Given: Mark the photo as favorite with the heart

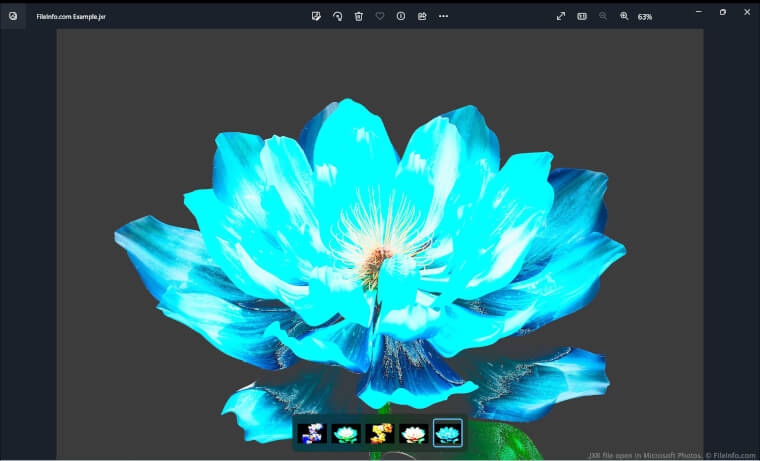Looking at the screenshot, I should coord(379,16).
